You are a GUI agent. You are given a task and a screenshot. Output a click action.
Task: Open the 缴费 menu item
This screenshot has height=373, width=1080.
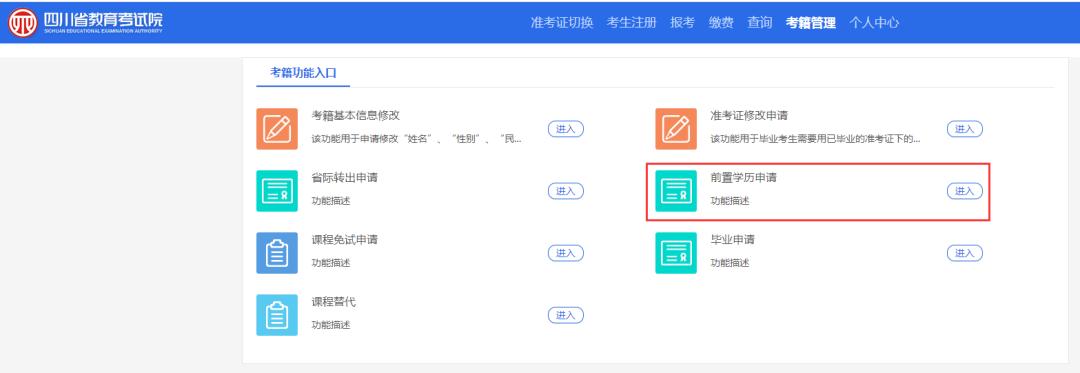[x=721, y=22]
